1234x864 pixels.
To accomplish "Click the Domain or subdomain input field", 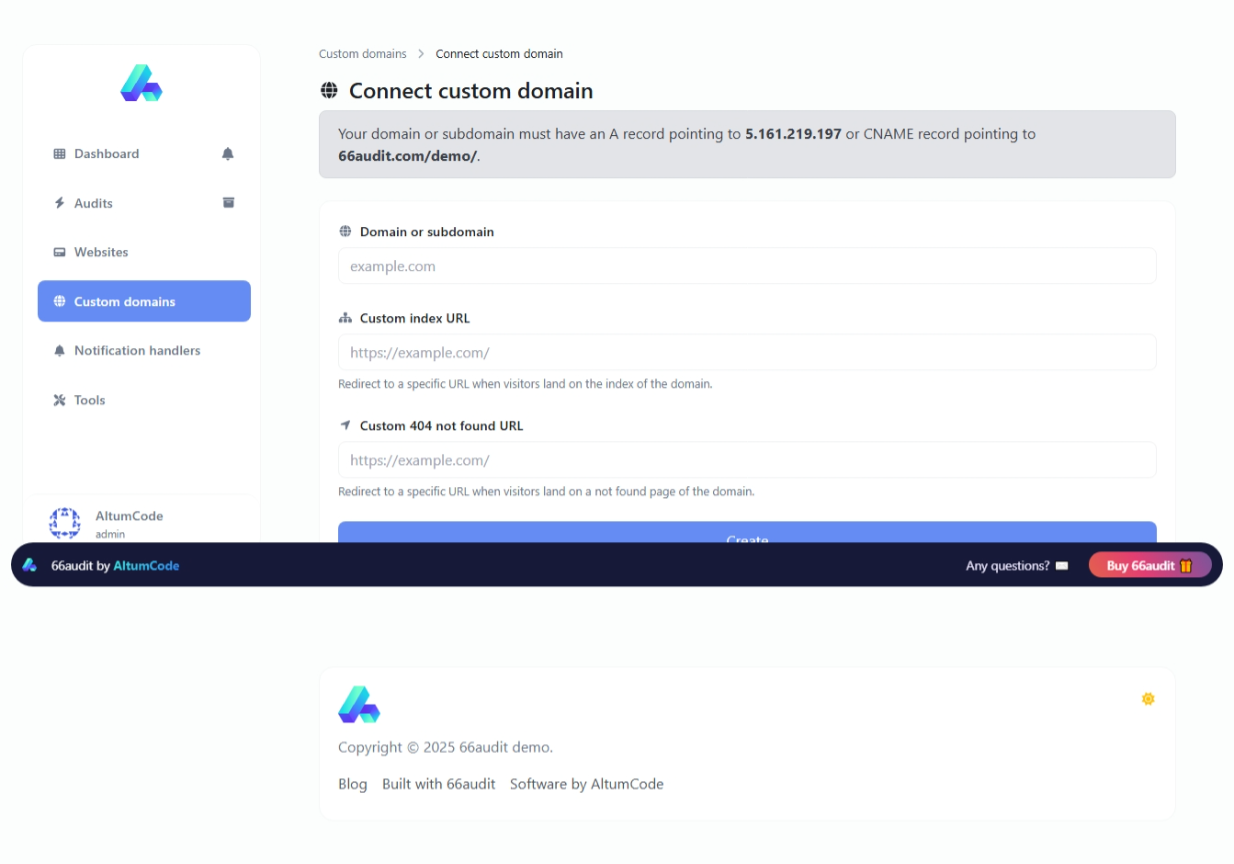I will click(x=747, y=266).
